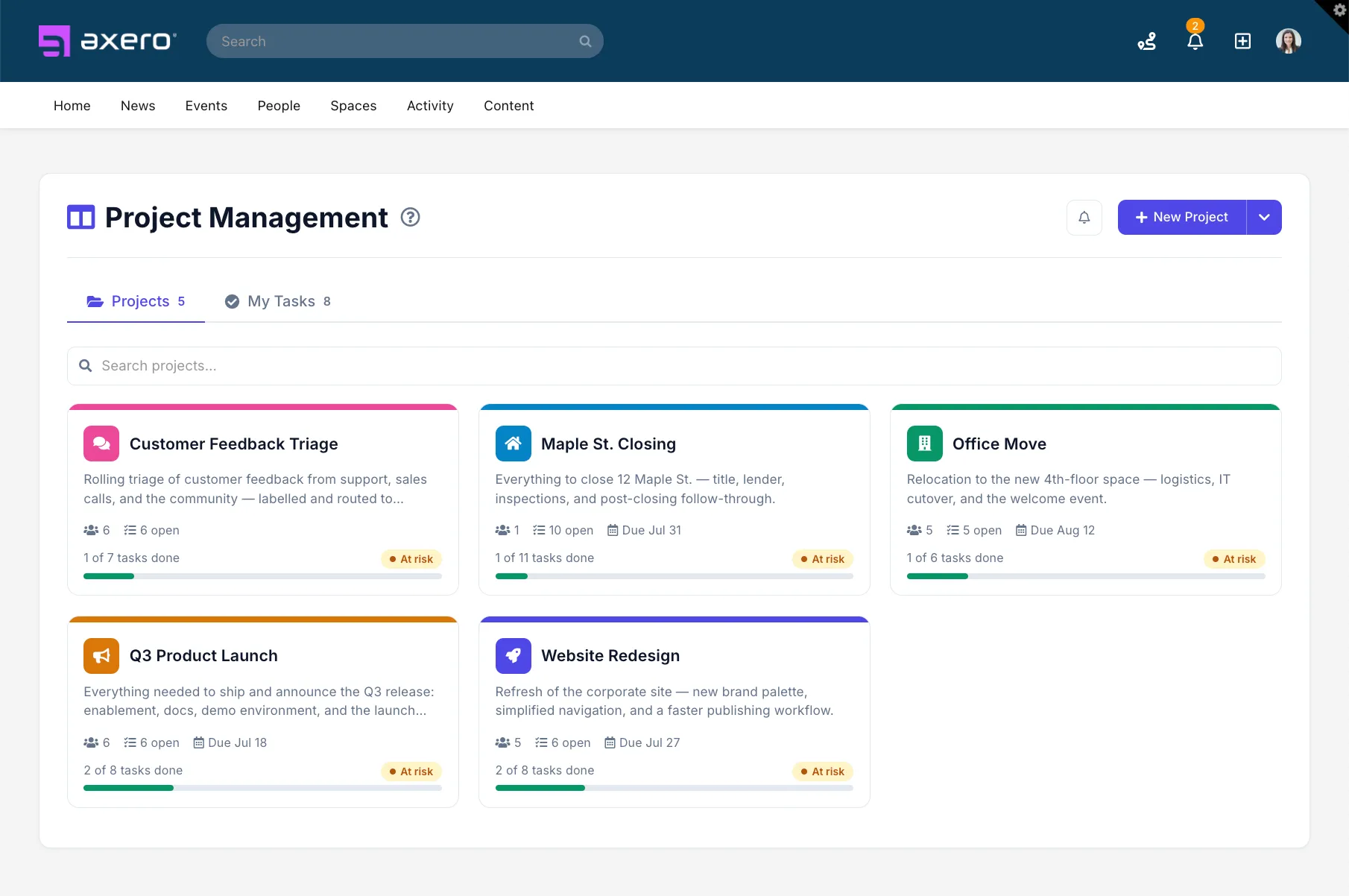Image resolution: width=1349 pixels, height=896 pixels.
Task: Click '1 of 11 tasks done' text
Action: pyautogui.click(x=545, y=558)
